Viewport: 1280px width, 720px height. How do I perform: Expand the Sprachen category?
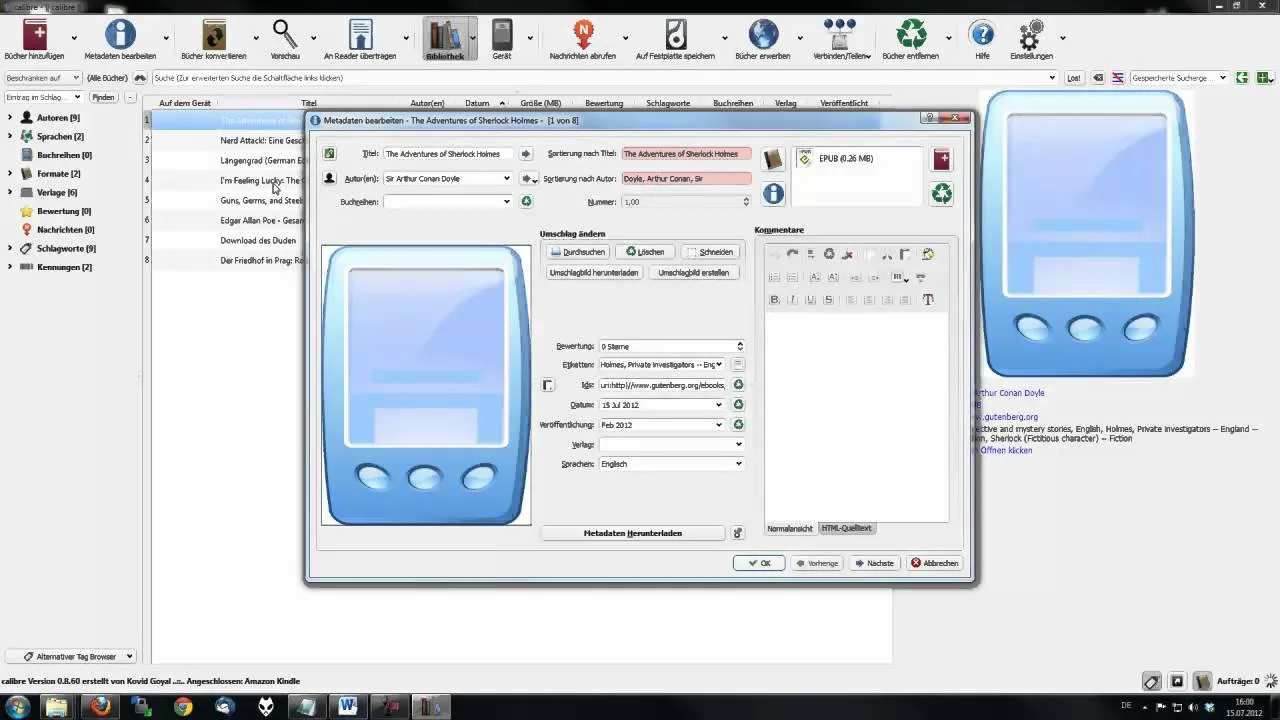coord(10,136)
